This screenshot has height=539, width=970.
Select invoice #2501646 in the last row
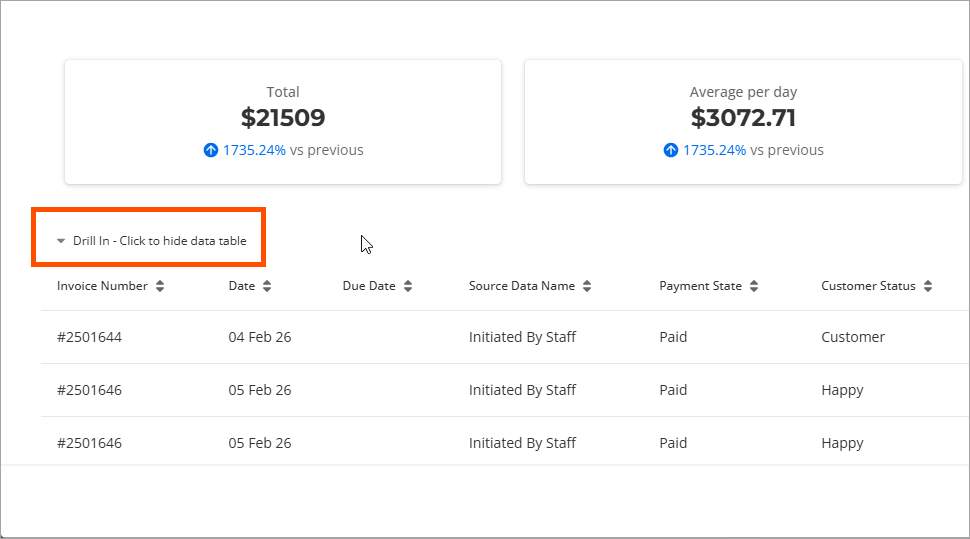pyautogui.click(x=89, y=443)
